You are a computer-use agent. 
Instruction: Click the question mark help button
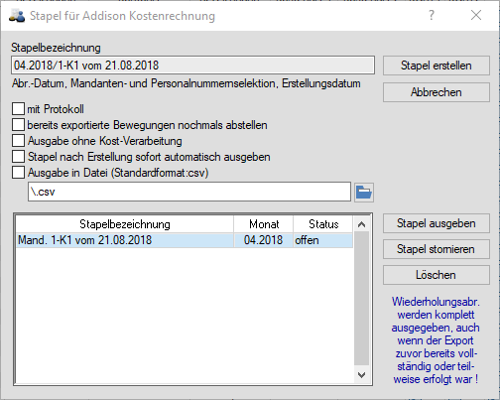(x=431, y=15)
